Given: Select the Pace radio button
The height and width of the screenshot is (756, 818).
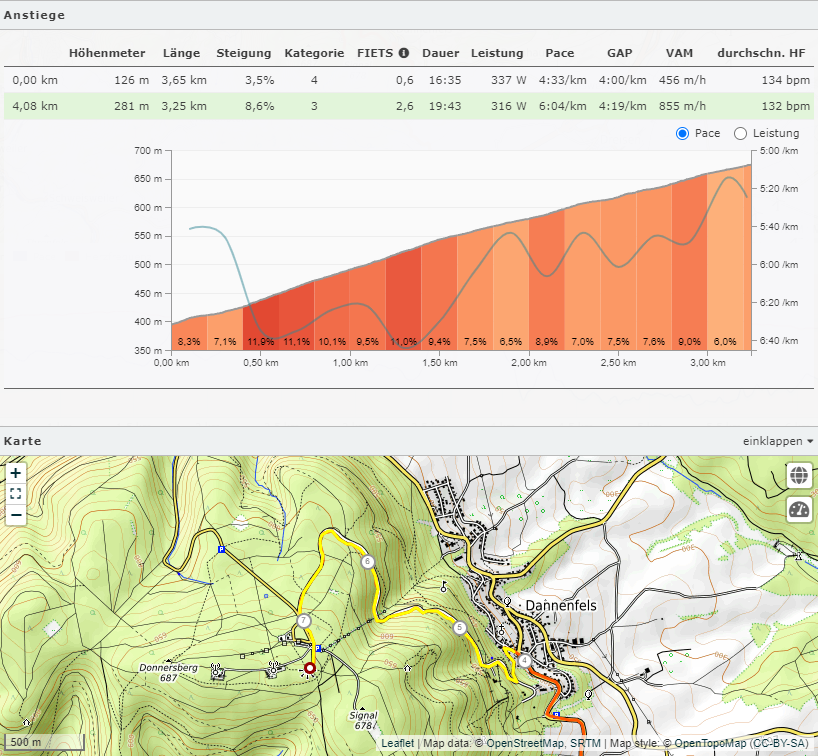Looking at the screenshot, I should pos(683,134).
